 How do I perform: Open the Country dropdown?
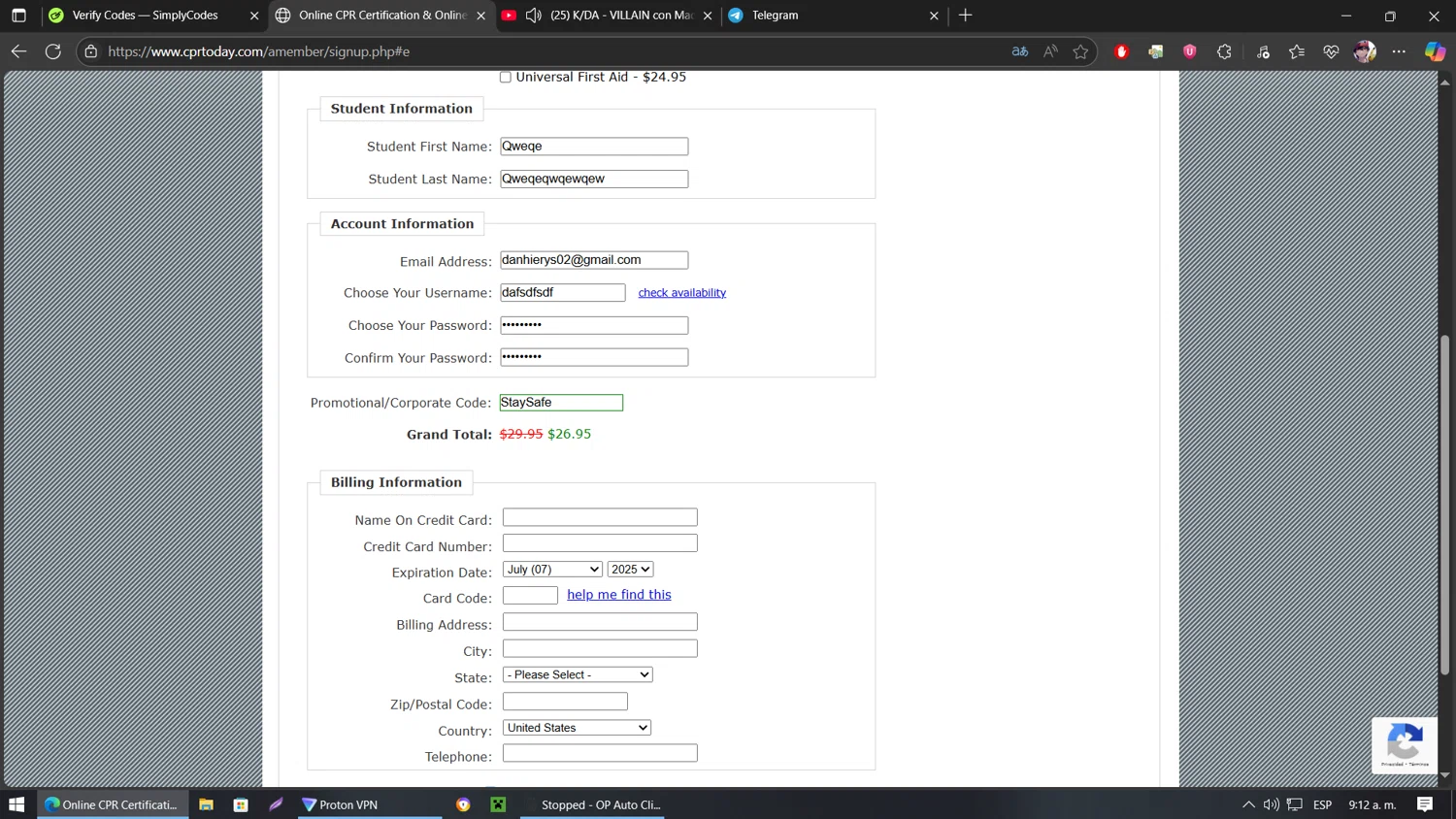(x=577, y=728)
